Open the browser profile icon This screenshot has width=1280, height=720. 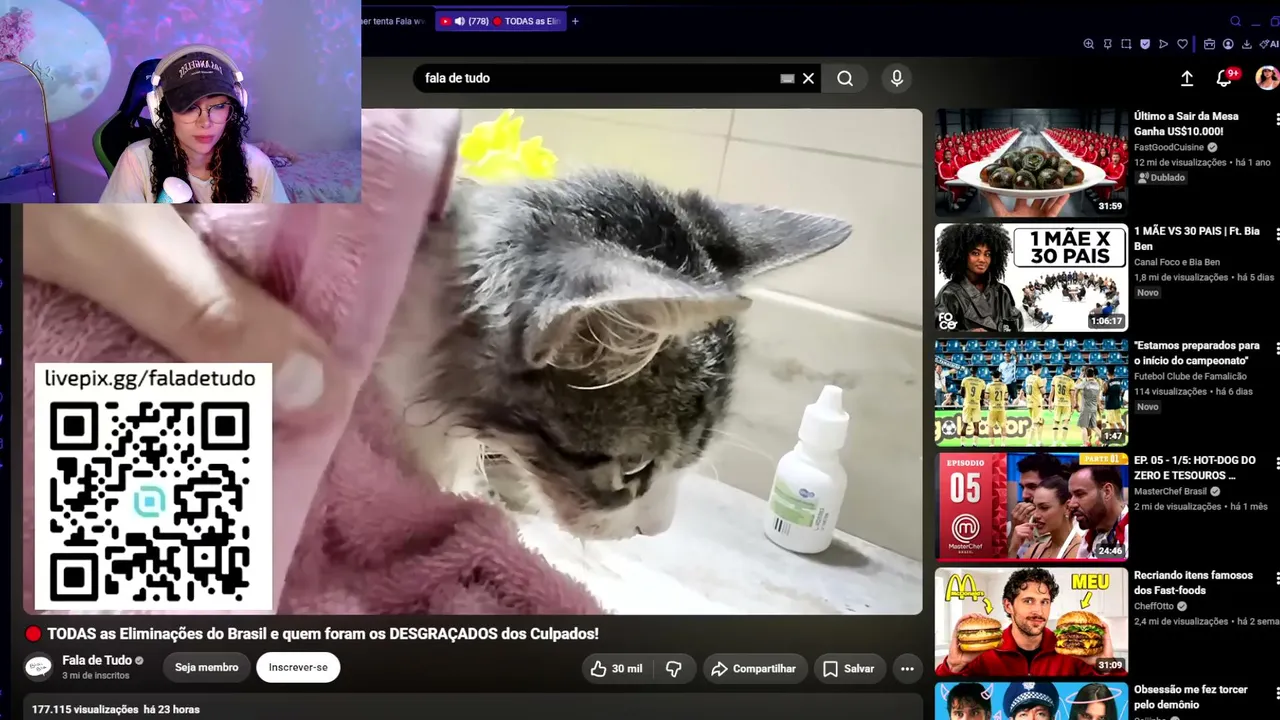[x=1228, y=44]
